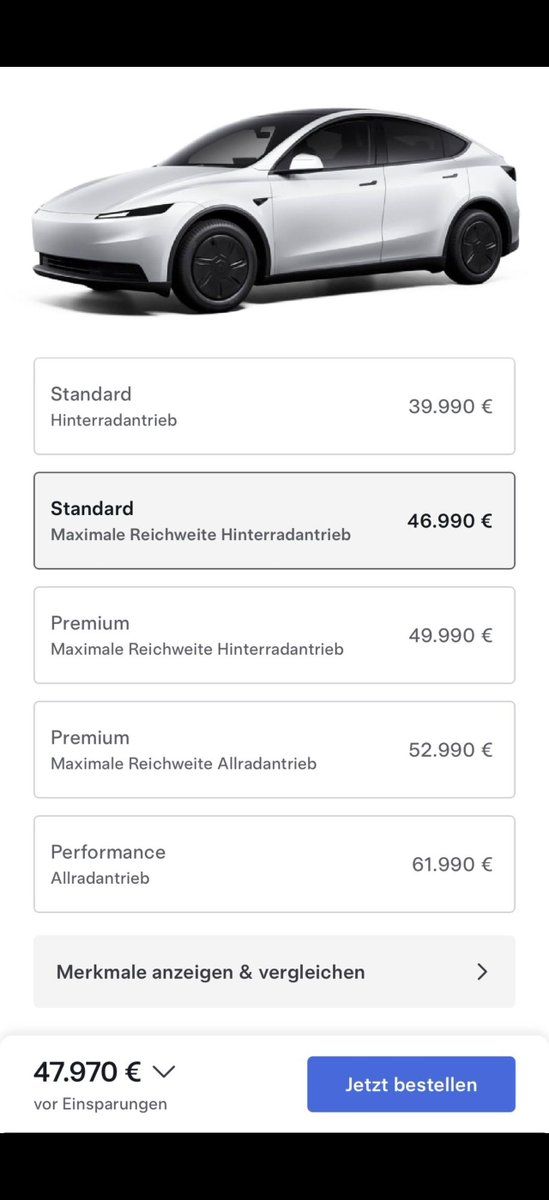
Task: Click the bold 46.990 € price
Action: [450, 520]
